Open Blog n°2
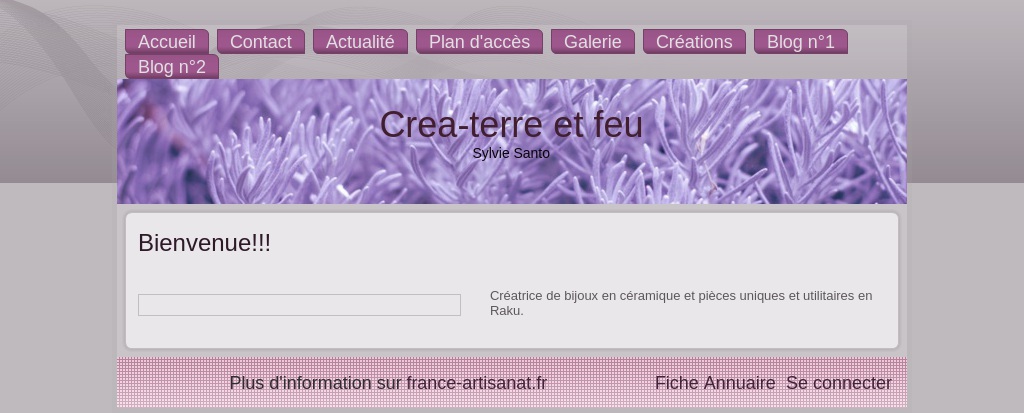 point(172,67)
